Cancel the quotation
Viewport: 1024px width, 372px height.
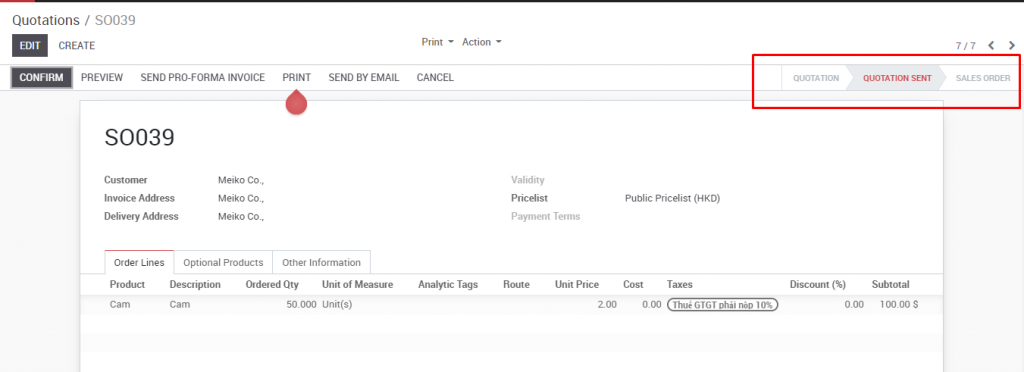[x=435, y=78]
